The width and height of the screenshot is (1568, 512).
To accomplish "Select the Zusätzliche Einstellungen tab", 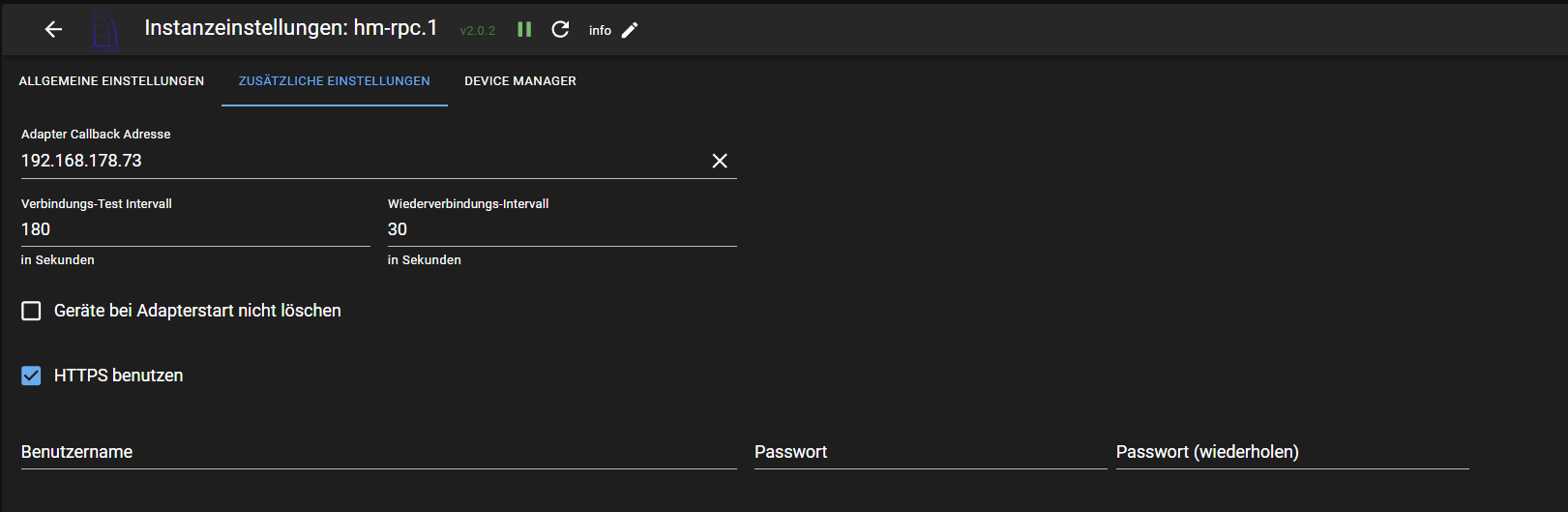I will pyautogui.click(x=334, y=81).
